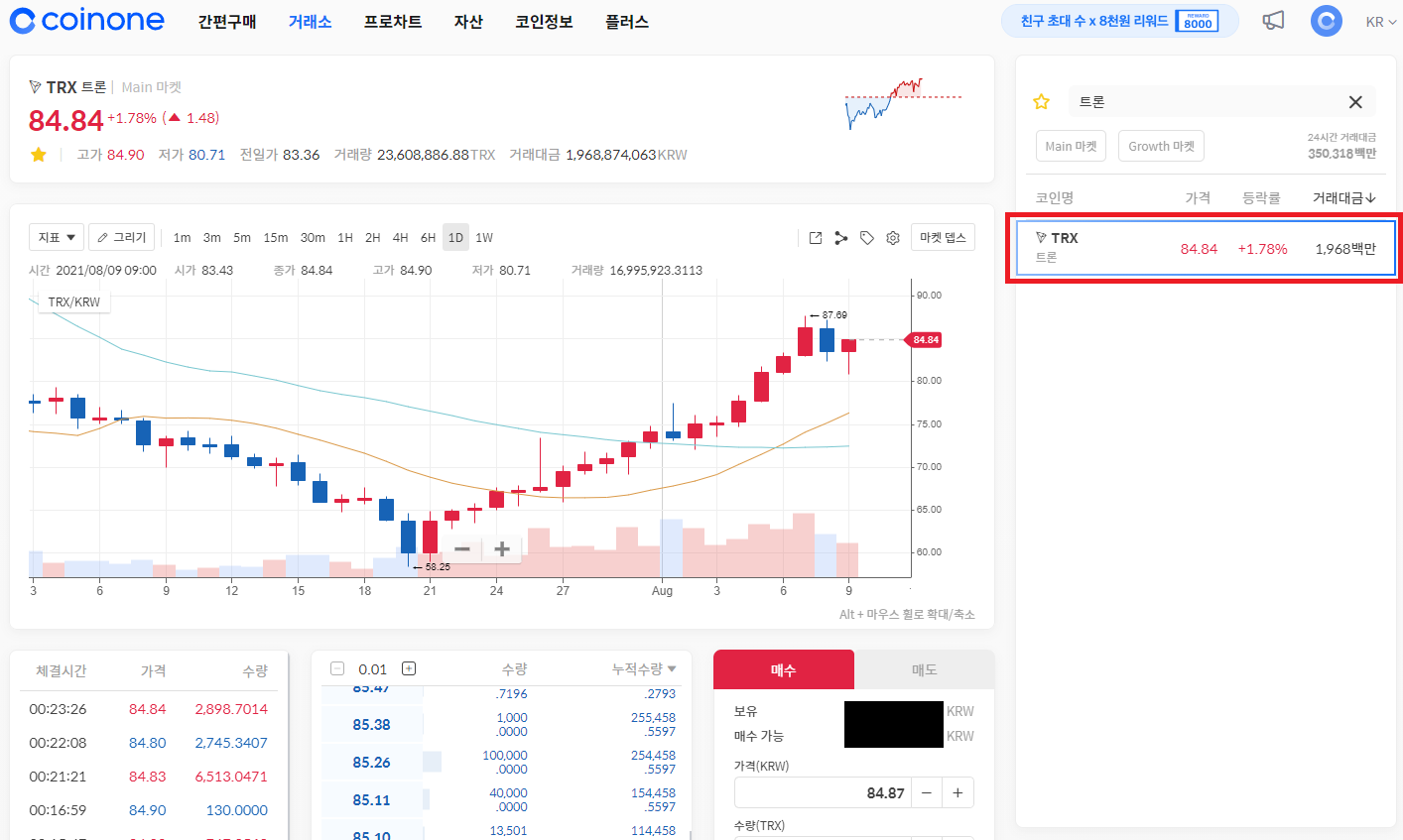Image resolution: width=1403 pixels, height=840 pixels.
Task: Open the 지표 indicators dropdown
Action: pyautogui.click(x=57, y=237)
